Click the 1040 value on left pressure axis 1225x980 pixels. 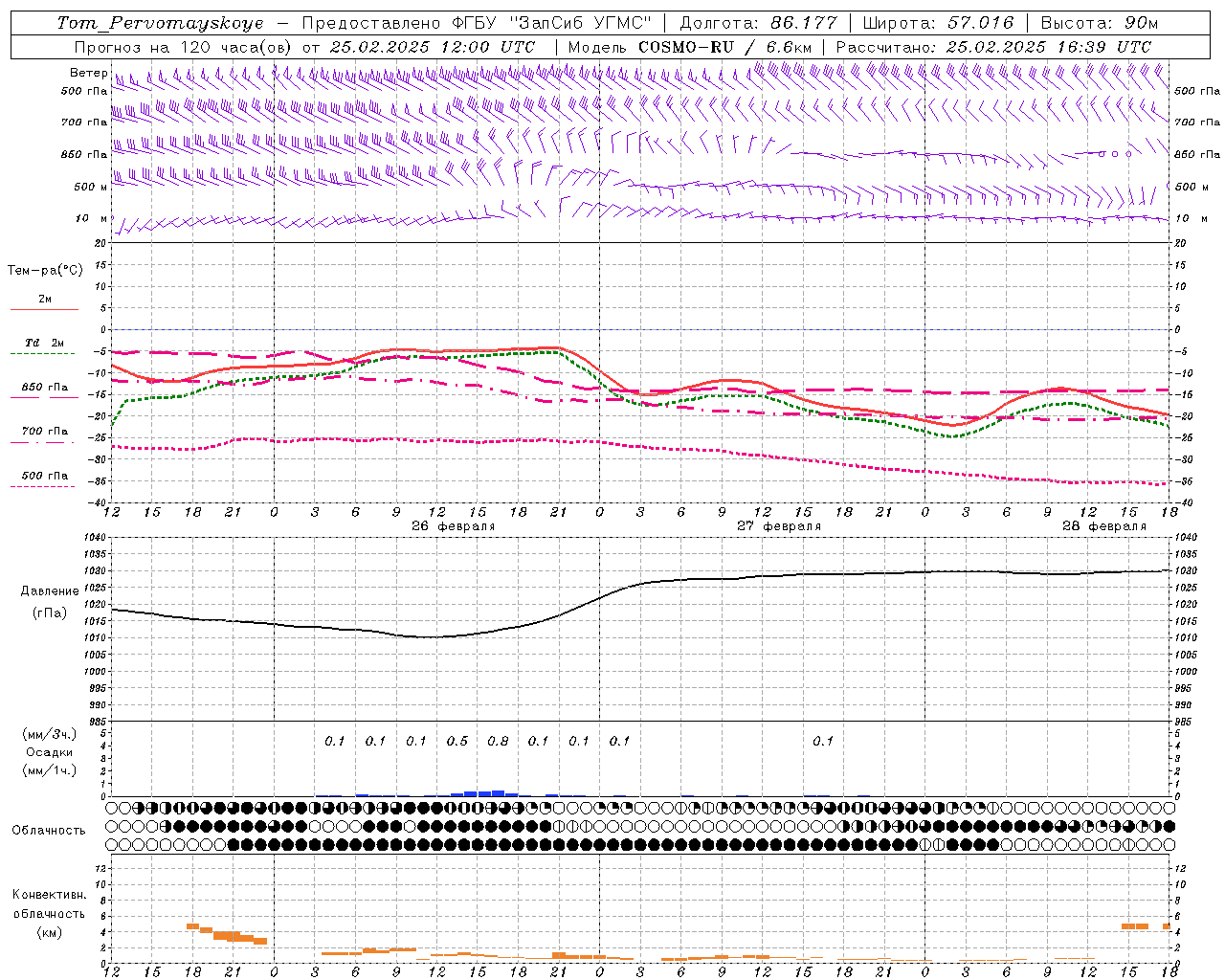tap(97, 538)
